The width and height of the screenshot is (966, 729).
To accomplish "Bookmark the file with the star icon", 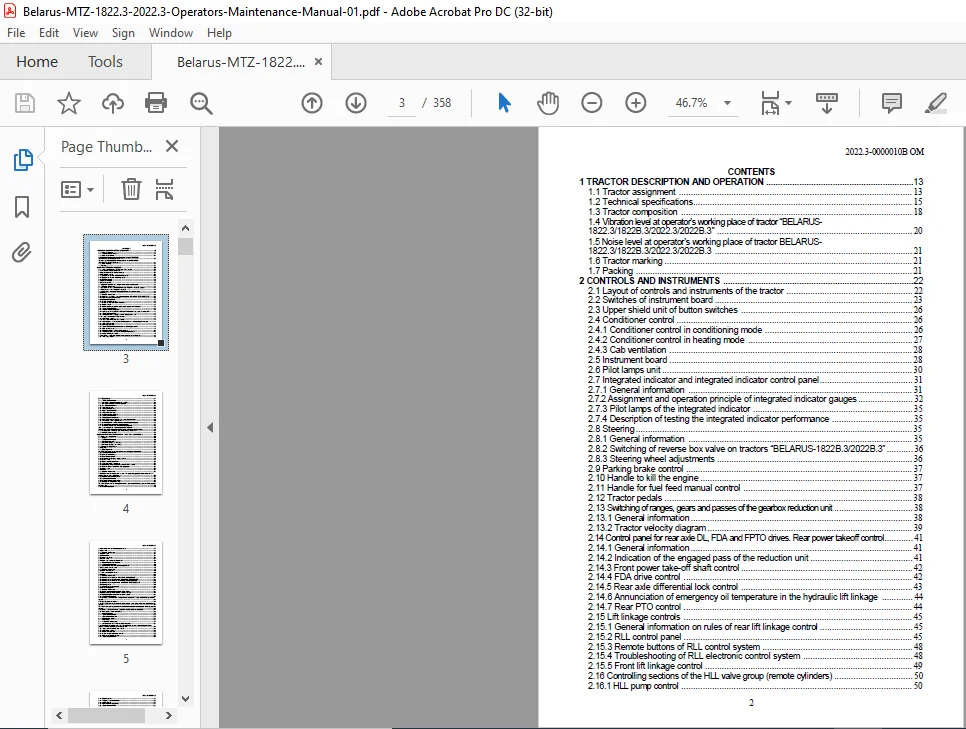I will (x=68, y=103).
